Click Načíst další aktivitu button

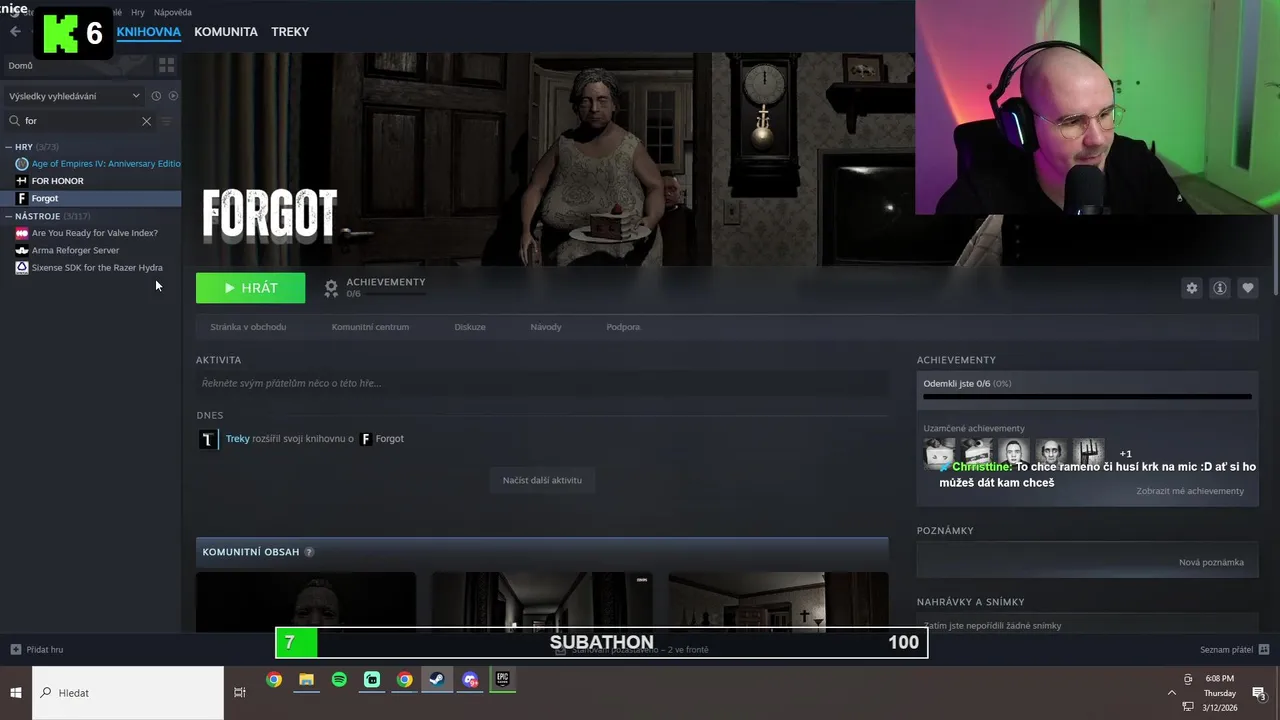click(x=542, y=480)
